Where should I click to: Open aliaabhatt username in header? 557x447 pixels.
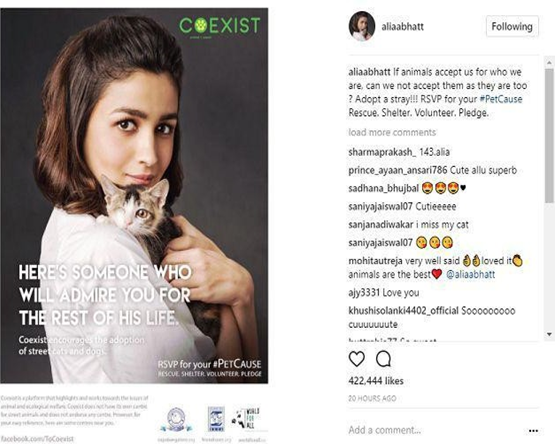pyautogui.click(x=402, y=27)
